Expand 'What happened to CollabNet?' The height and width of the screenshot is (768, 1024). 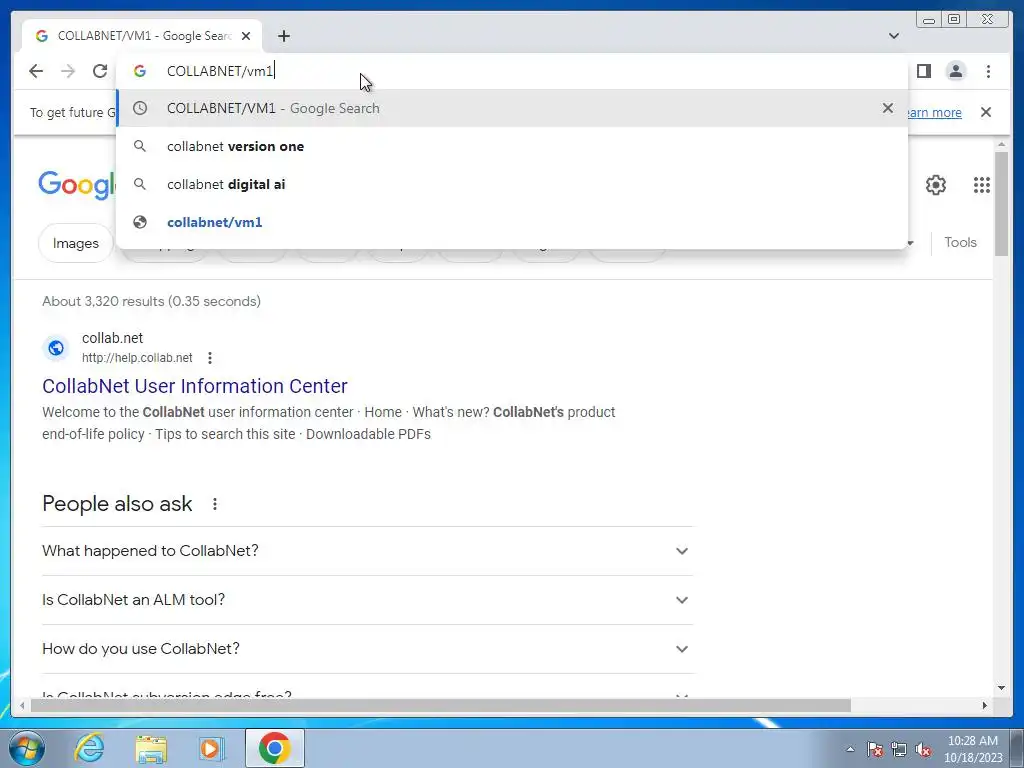[x=367, y=551]
